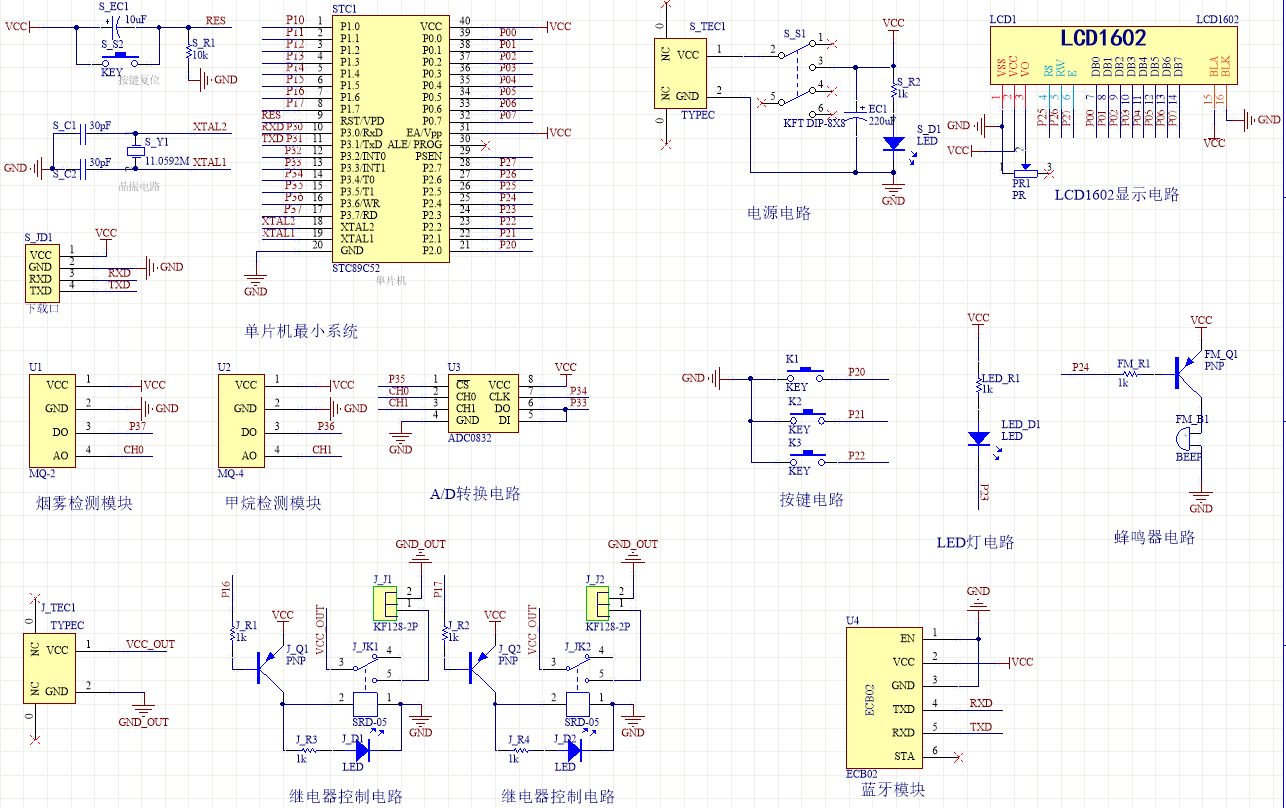
Task: Click the LED_R1 1k resistor
Action: 977,385
